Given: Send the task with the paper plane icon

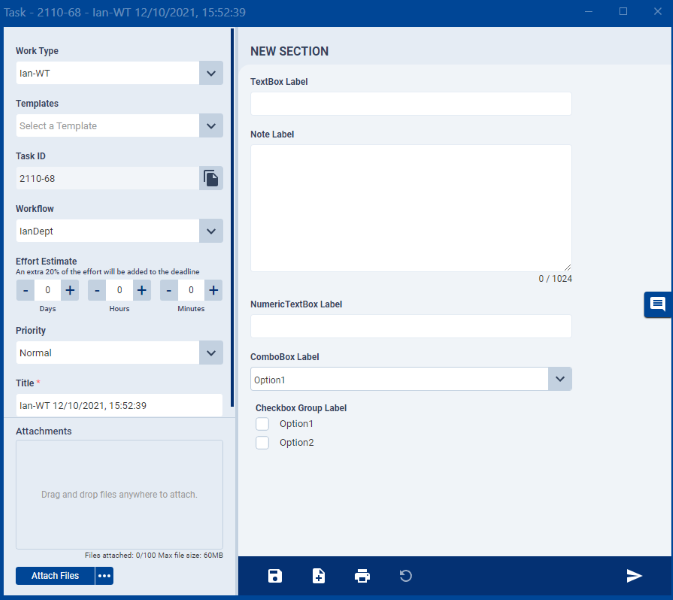Looking at the screenshot, I should [634, 576].
